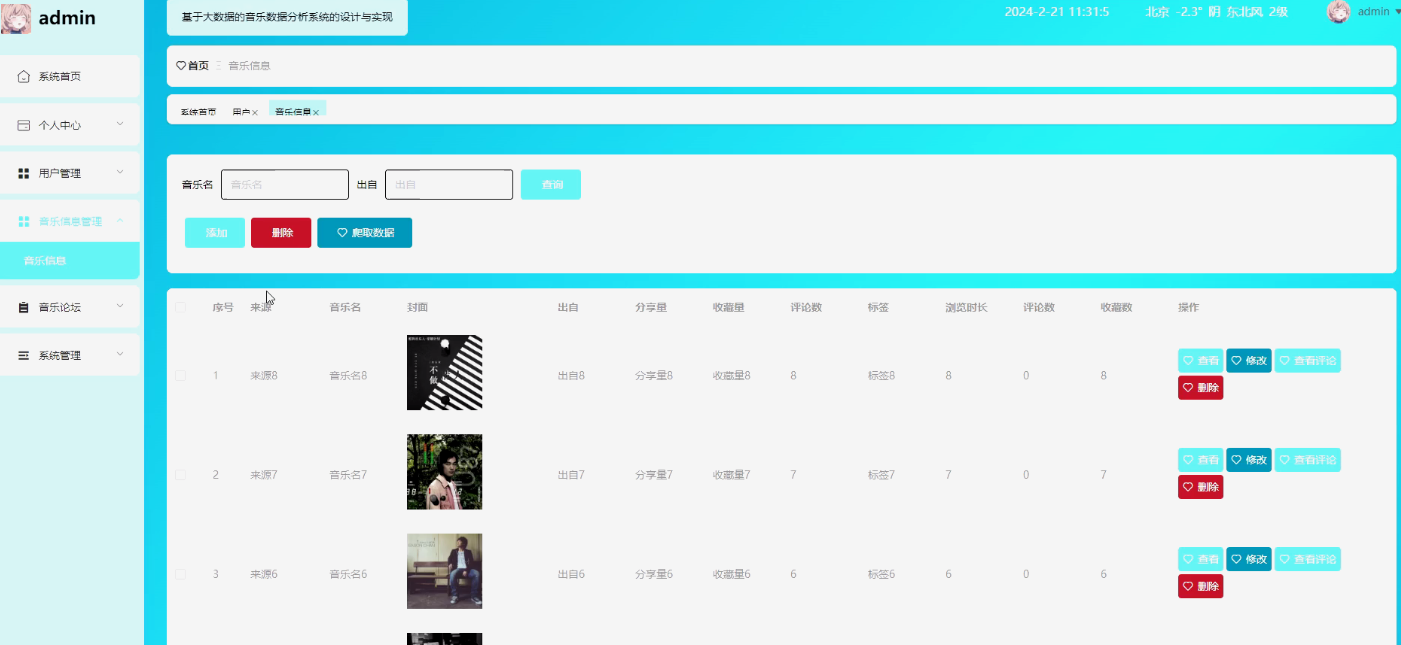Click the 添加 button
This screenshot has height=645, width=1401.
(215, 233)
